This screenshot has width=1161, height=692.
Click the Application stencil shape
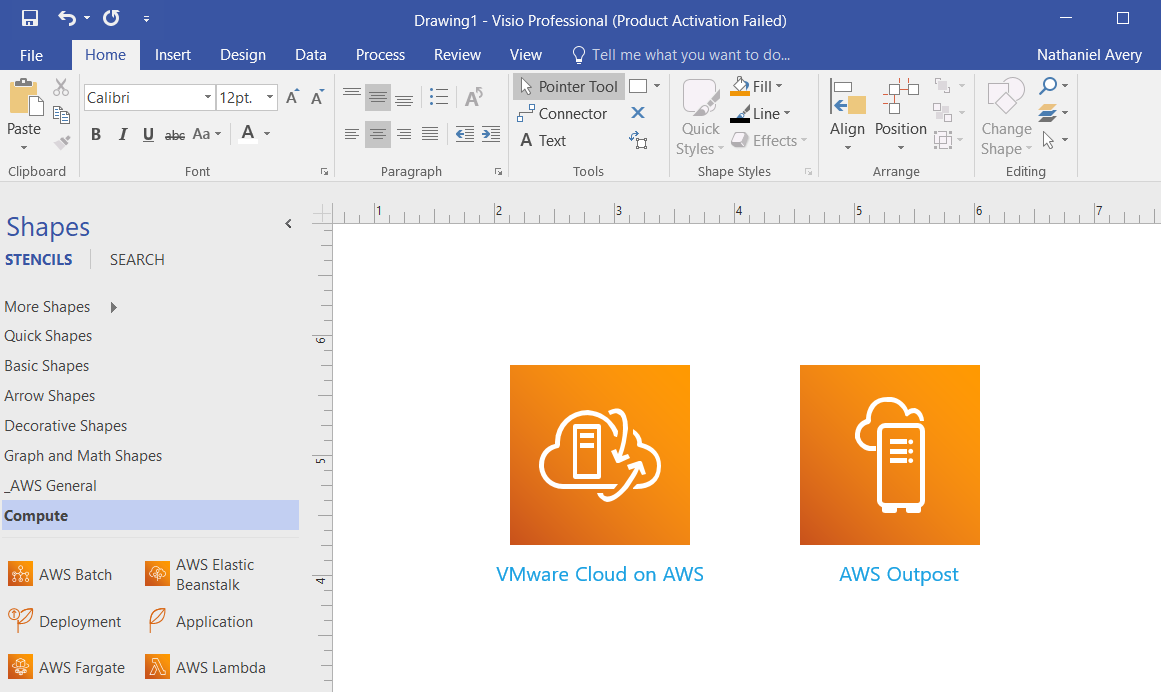199,621
